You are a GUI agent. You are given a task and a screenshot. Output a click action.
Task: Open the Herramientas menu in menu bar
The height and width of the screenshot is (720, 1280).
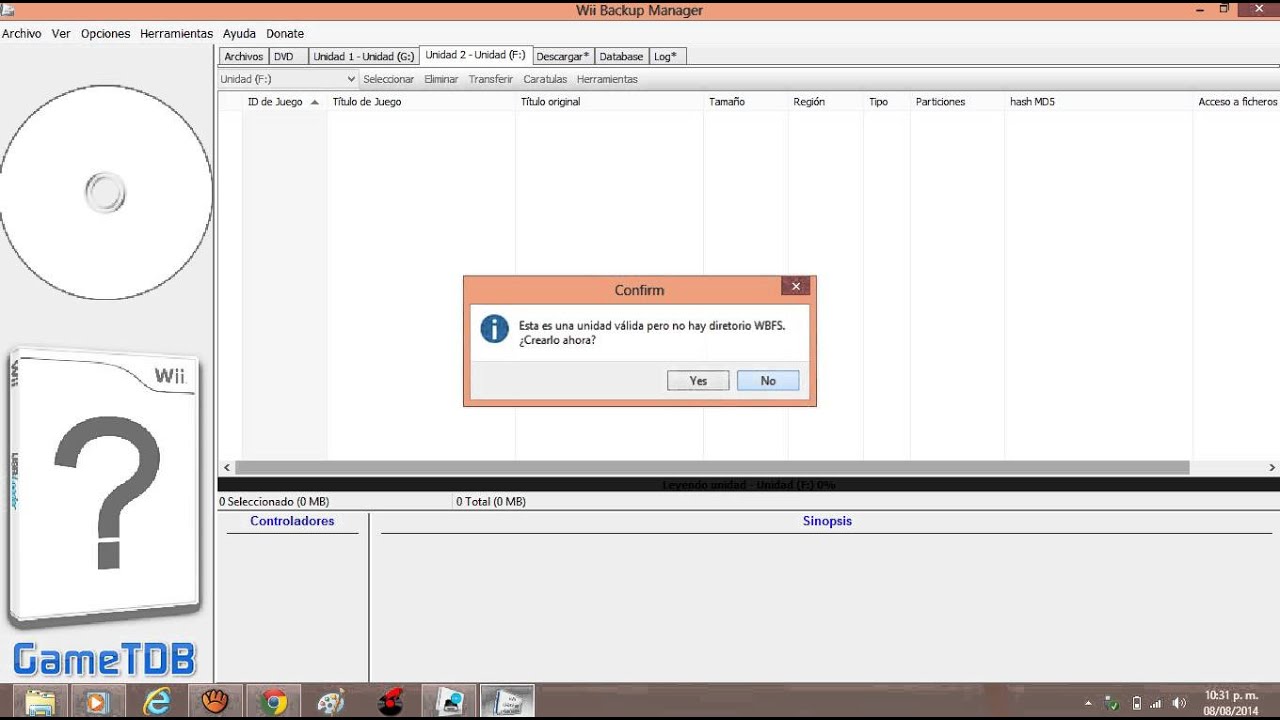pyautogui.click(x=177, y=33)
